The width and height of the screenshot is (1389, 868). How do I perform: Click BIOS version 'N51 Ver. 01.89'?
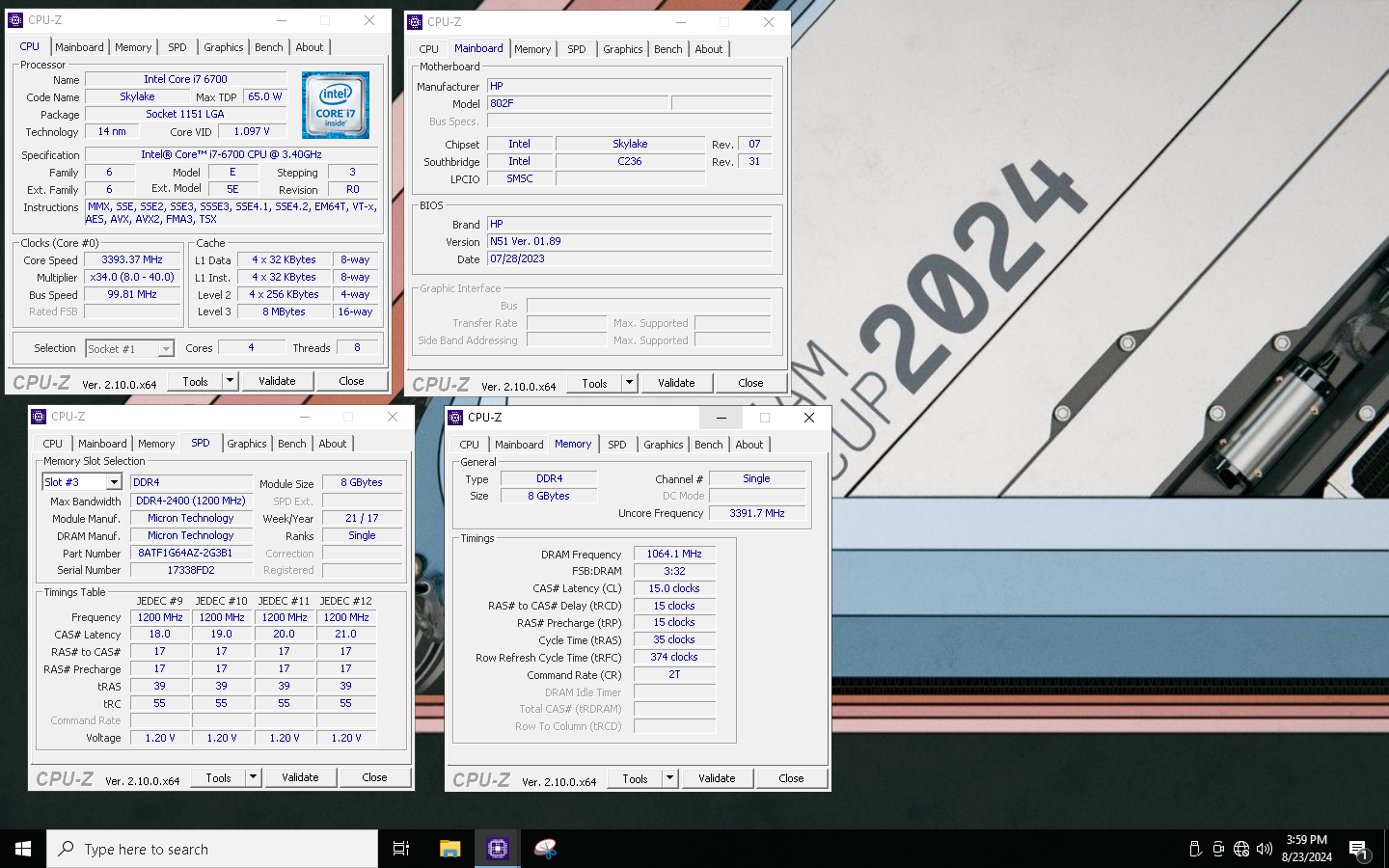coord(629,241)
